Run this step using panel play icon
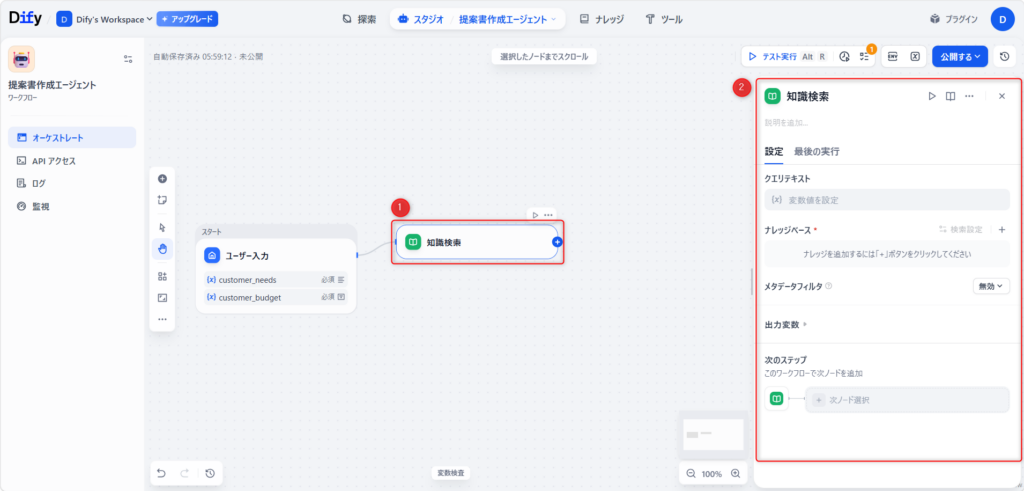This screenshot has height=491, width=1024. [931, 96]
